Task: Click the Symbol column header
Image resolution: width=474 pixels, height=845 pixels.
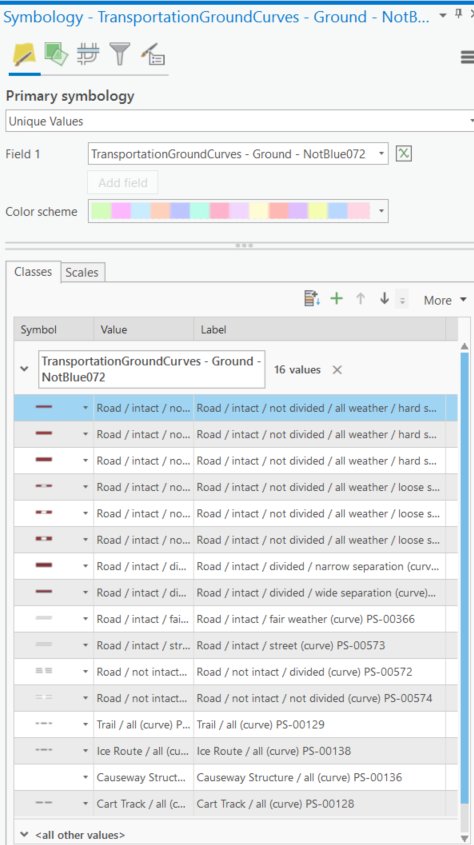Action: coord(54,330)
